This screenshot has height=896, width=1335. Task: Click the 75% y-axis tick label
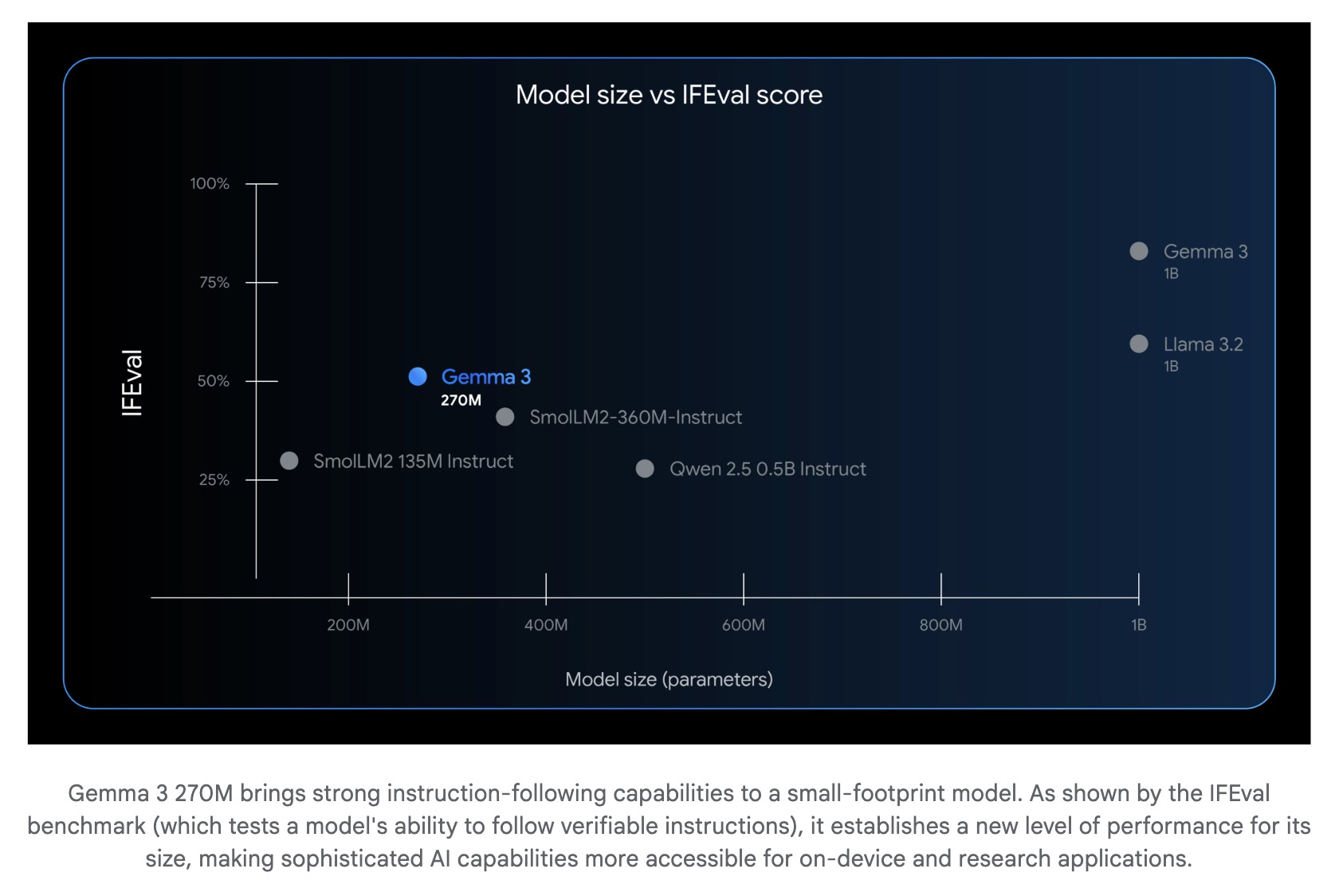pos(214,282)
